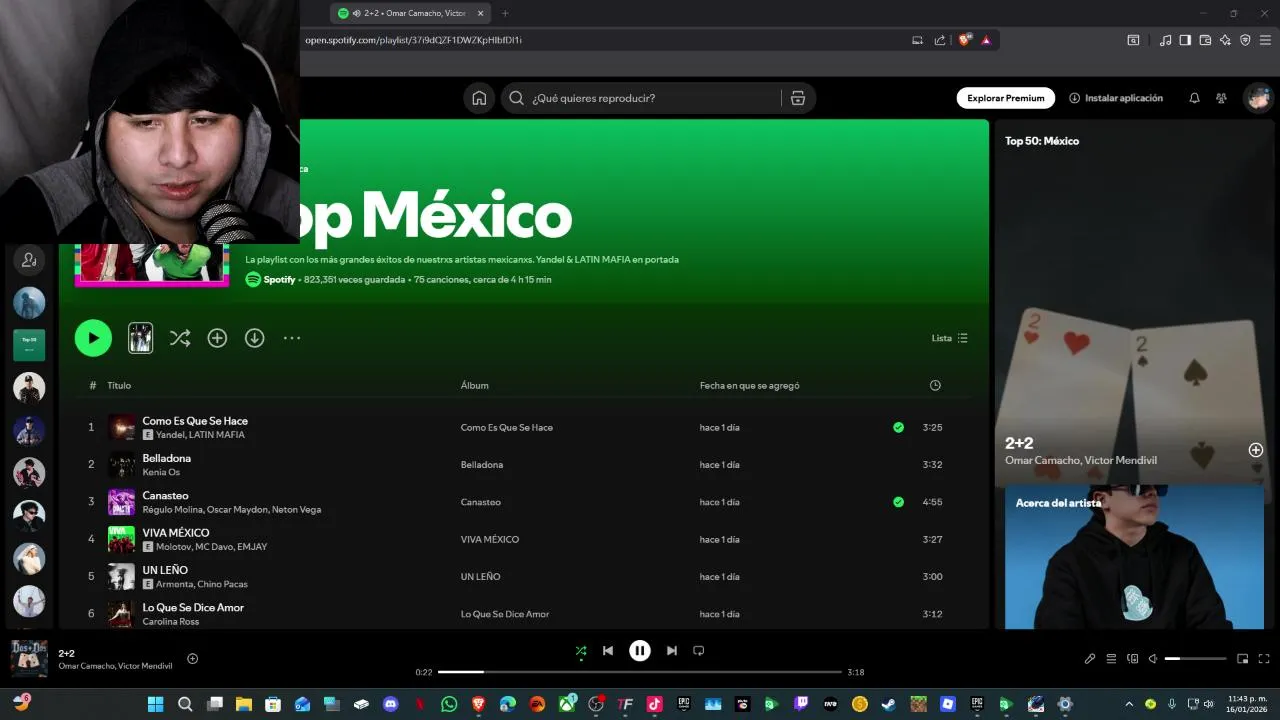The width and height of the screenshot is (1280, 720).
Task: Skip to the previous track
Action: click(x=608, y=651)
